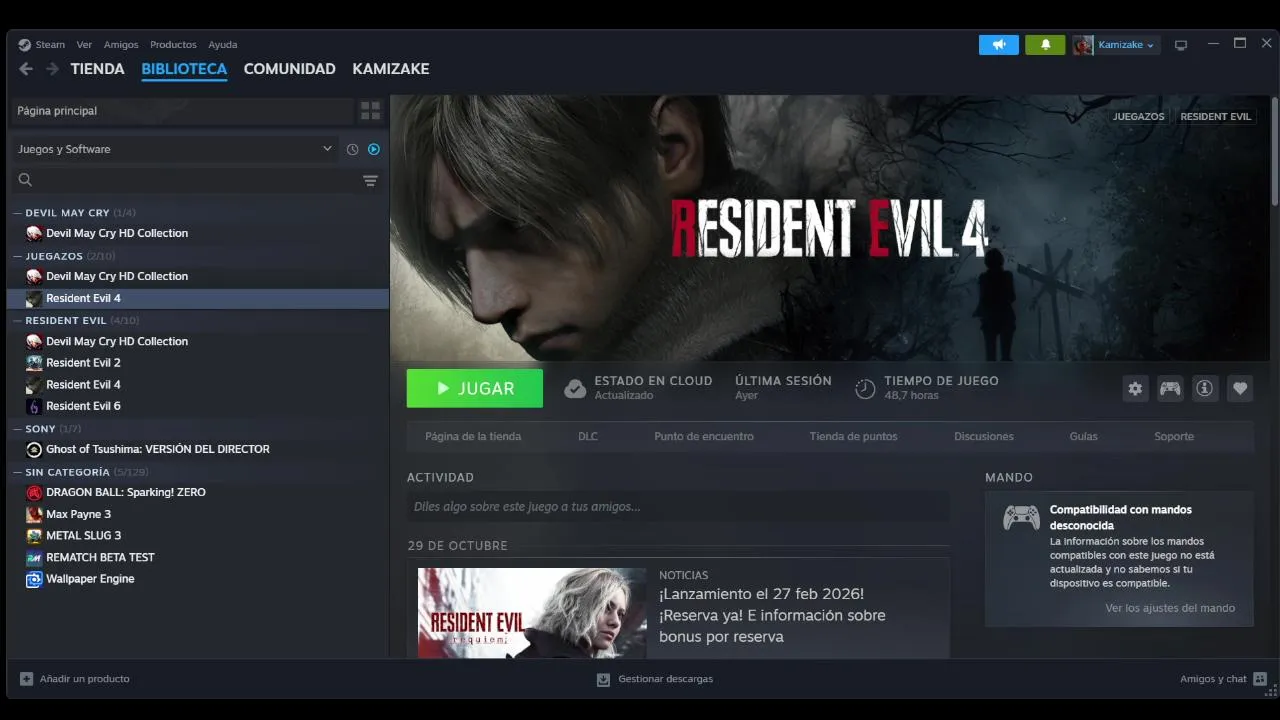Image resolution: width=1280 pixels, height=720 pixels.
Task: Open the Amigos menu
Action: 121,45
